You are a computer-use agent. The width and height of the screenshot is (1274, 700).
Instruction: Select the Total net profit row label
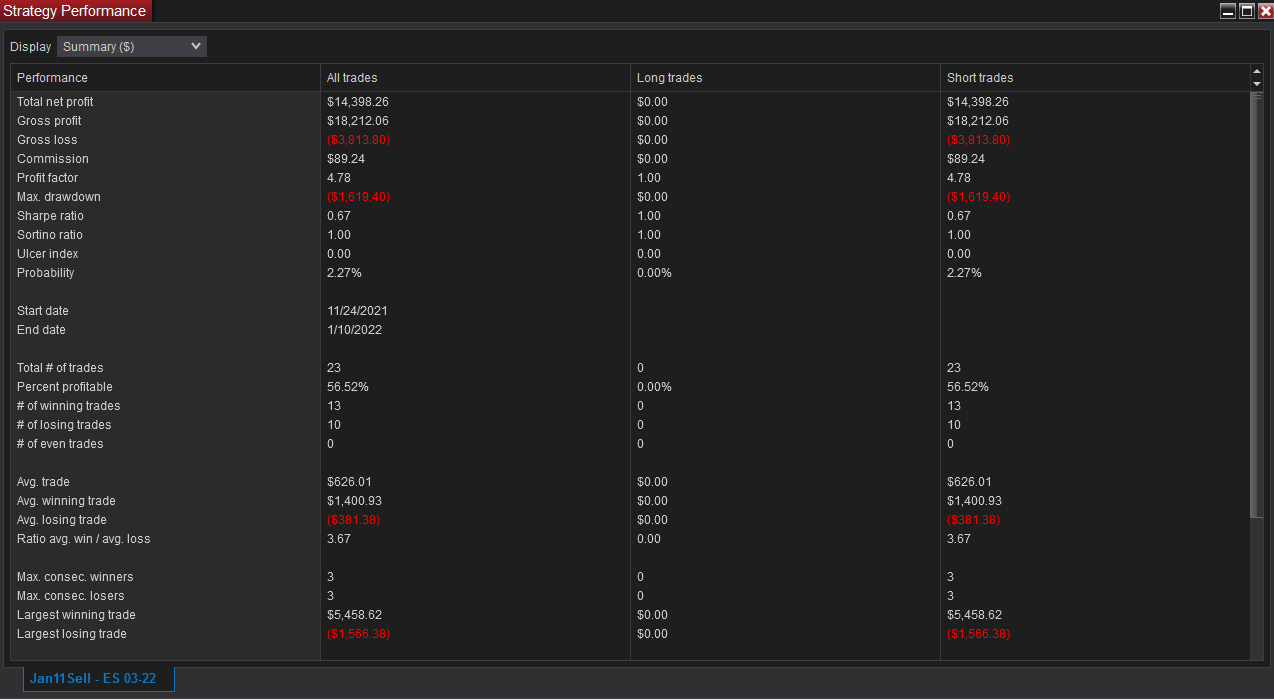pyautogui.click(x=55, y=102)
